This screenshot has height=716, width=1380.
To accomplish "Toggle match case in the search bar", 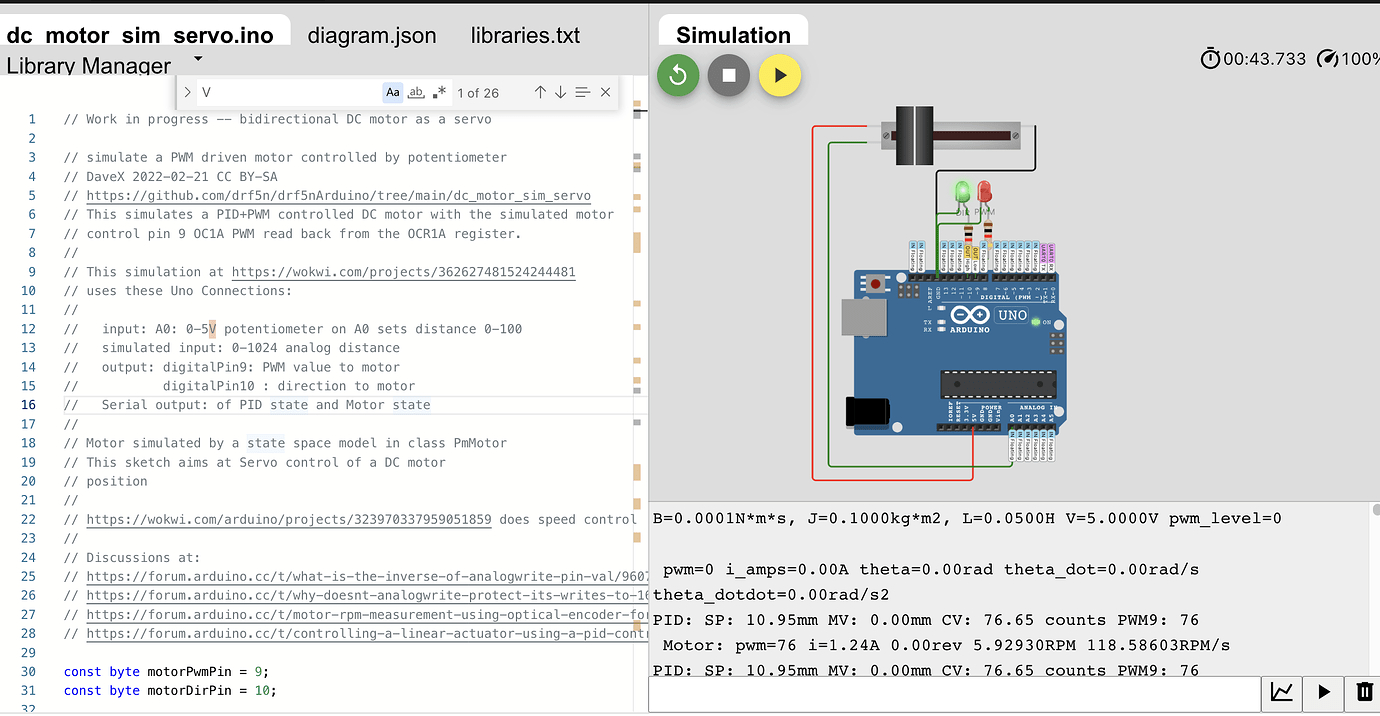I will pos(392,92).
